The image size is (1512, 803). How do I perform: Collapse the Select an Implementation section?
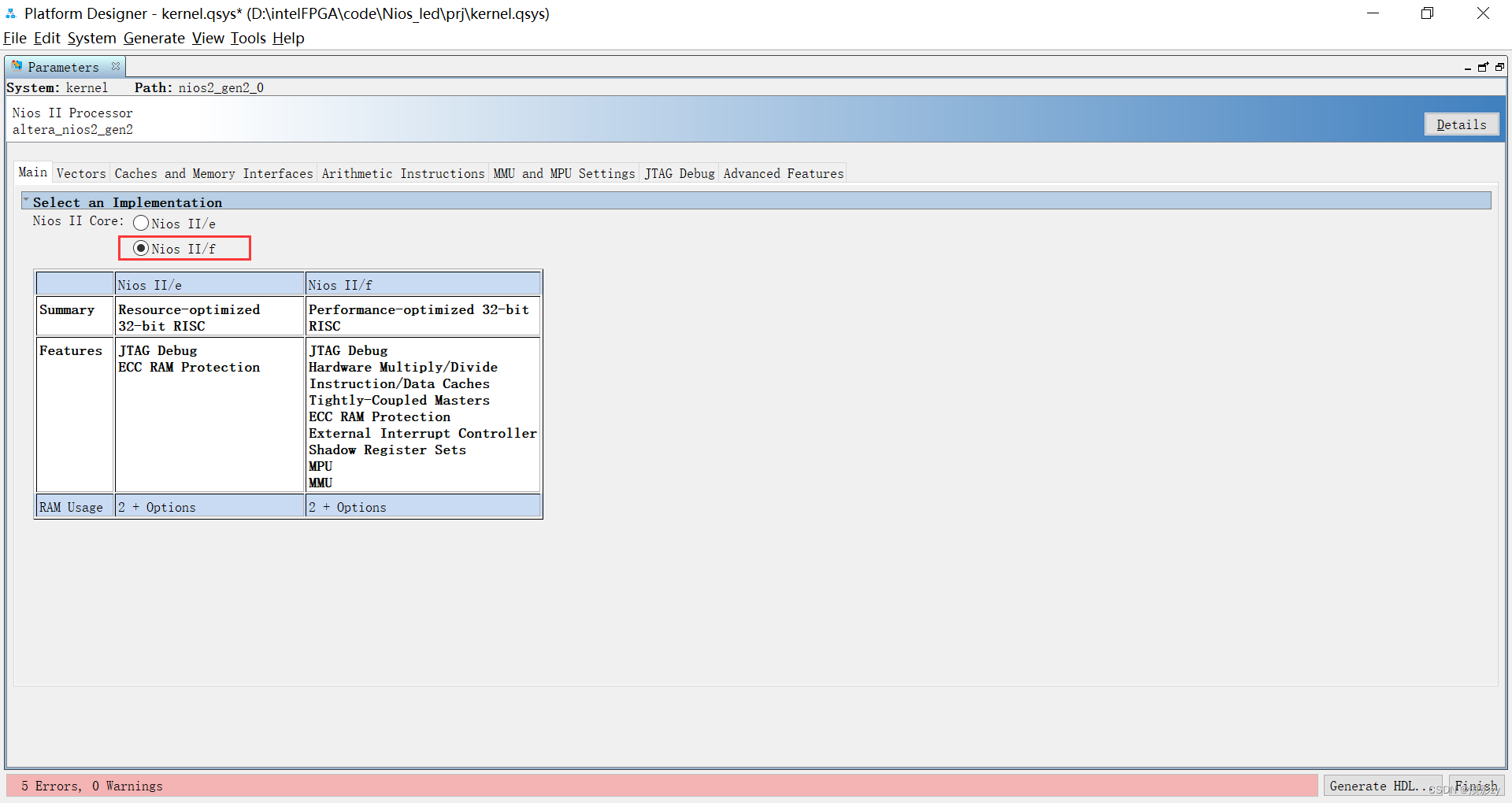coord(26,201)
